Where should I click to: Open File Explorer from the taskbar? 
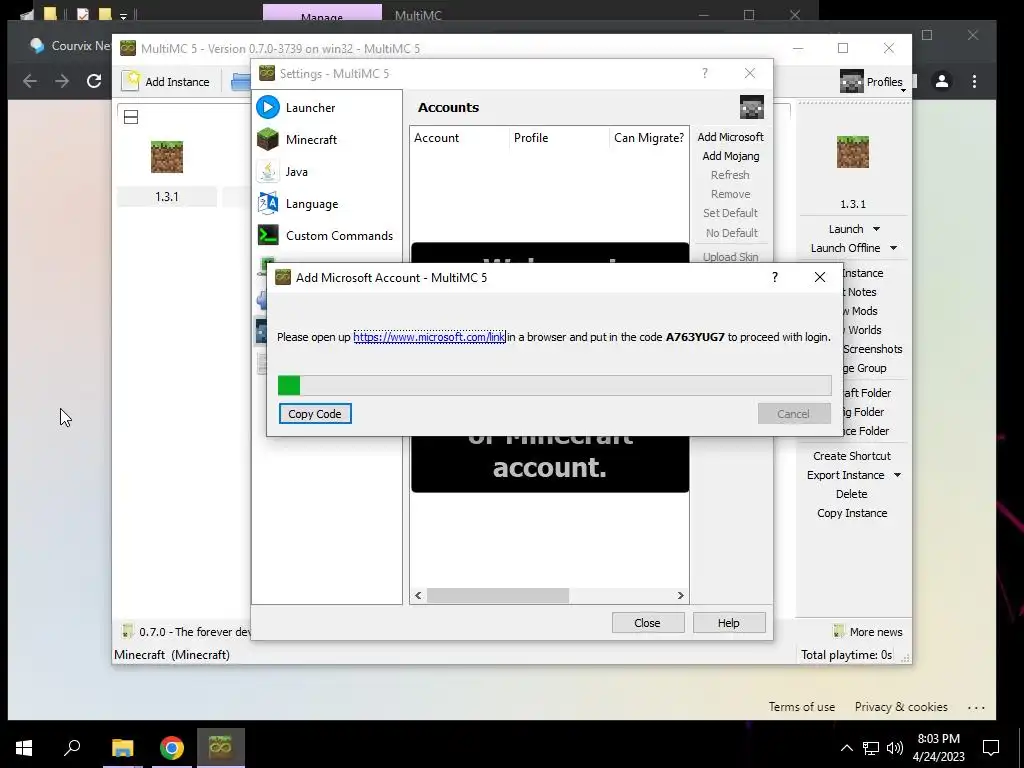(122, 748)
